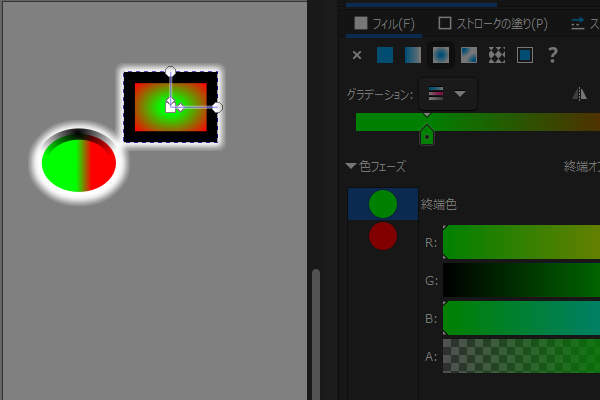This screenshot has width=600, height=400.
Task: Open the stroke style tab at the right edge
Action: 585,24
